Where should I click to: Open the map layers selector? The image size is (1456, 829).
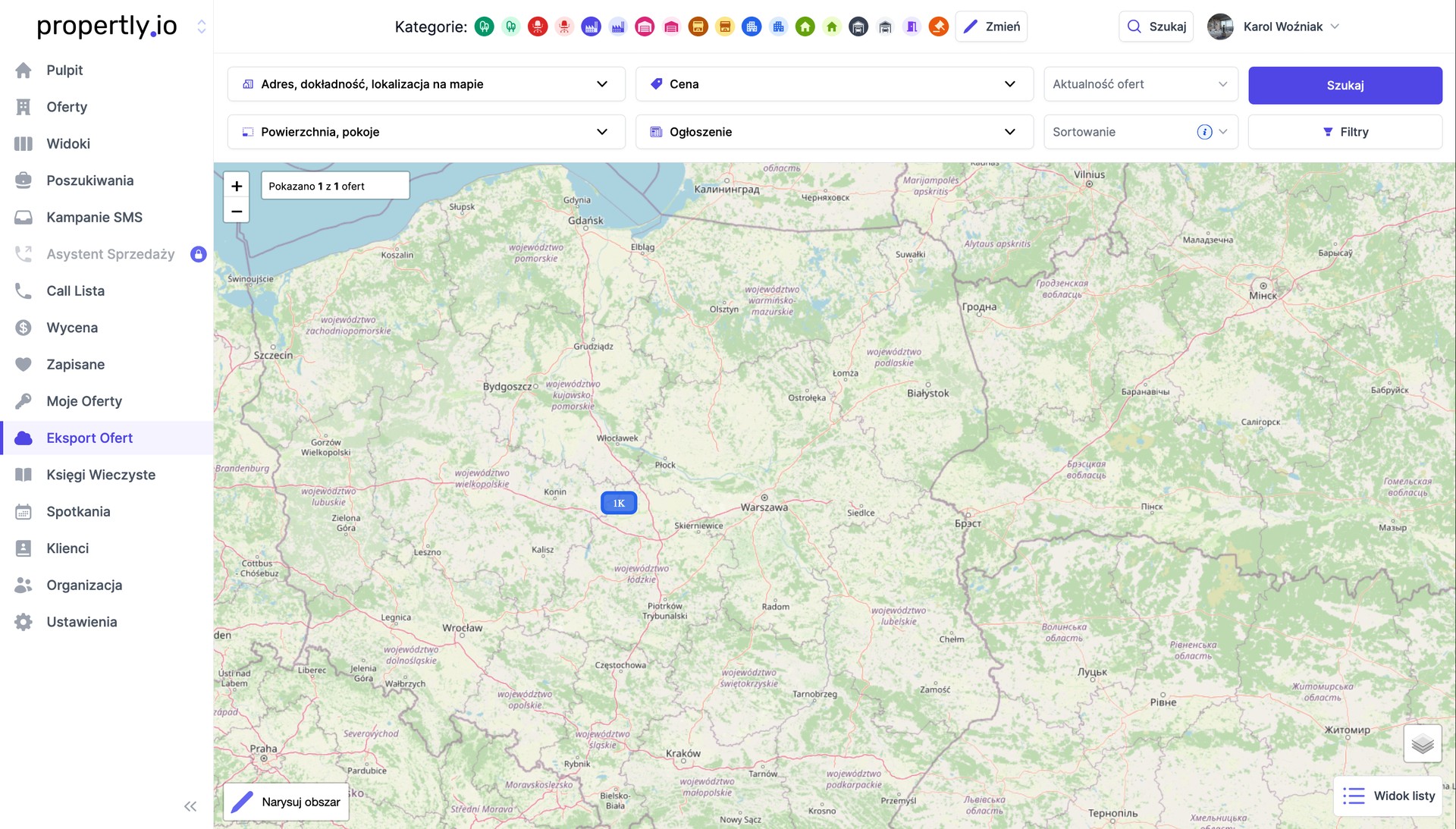(x=1422, y=744)
